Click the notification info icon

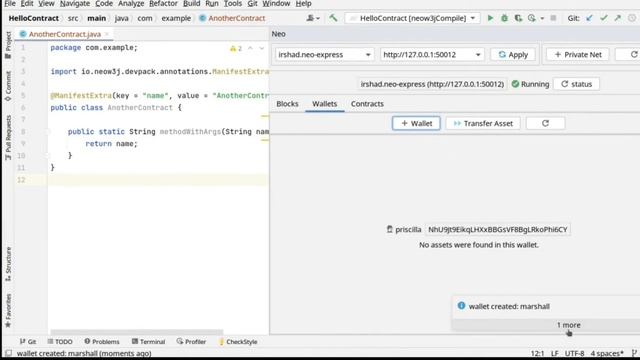coord(461,306)
